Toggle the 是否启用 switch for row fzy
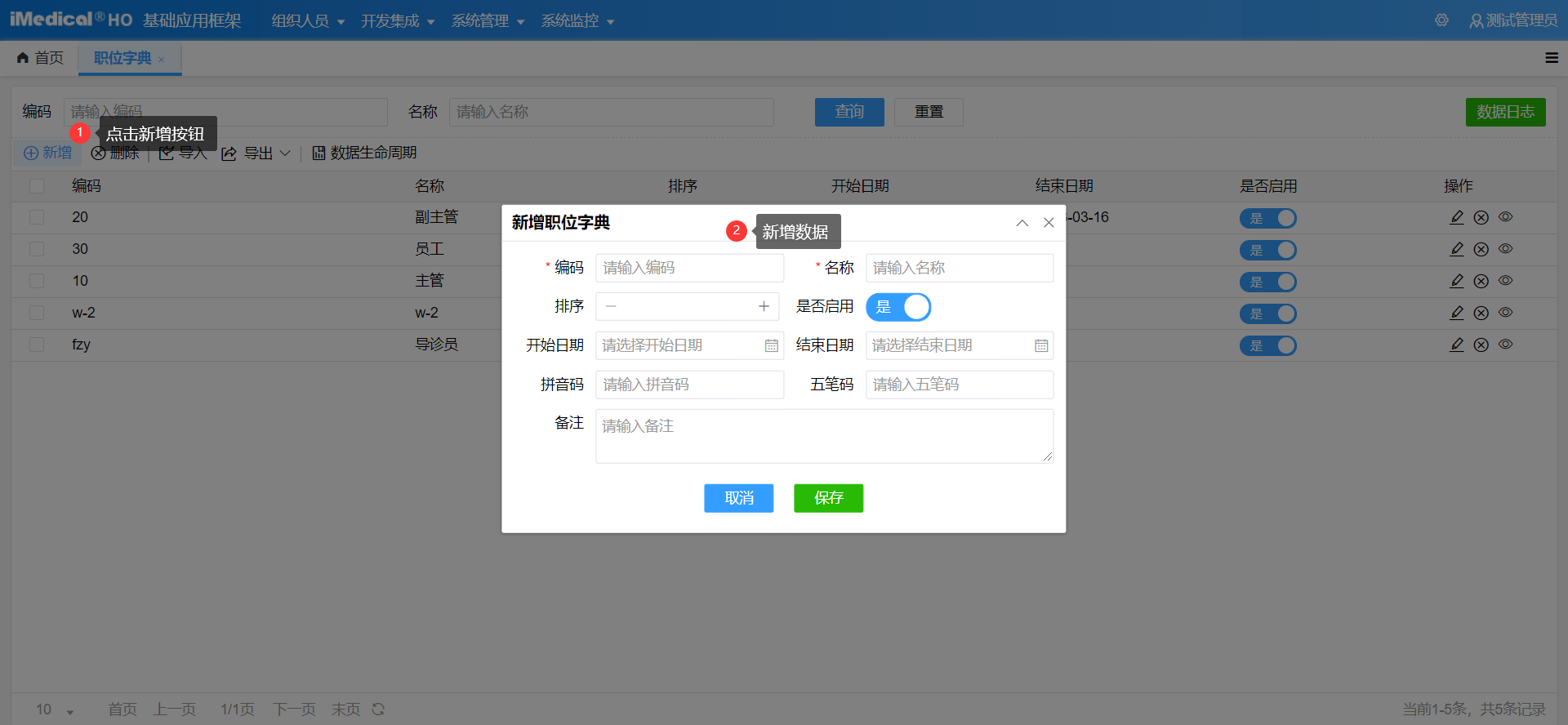Image resolution: width=1568 pixels, height=725 pixels. click(1267, 345)
